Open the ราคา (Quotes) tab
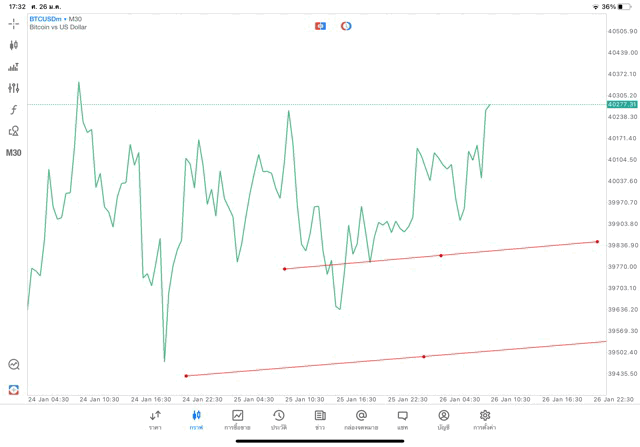Screen dimensions: 640x447 click(155, 420)
